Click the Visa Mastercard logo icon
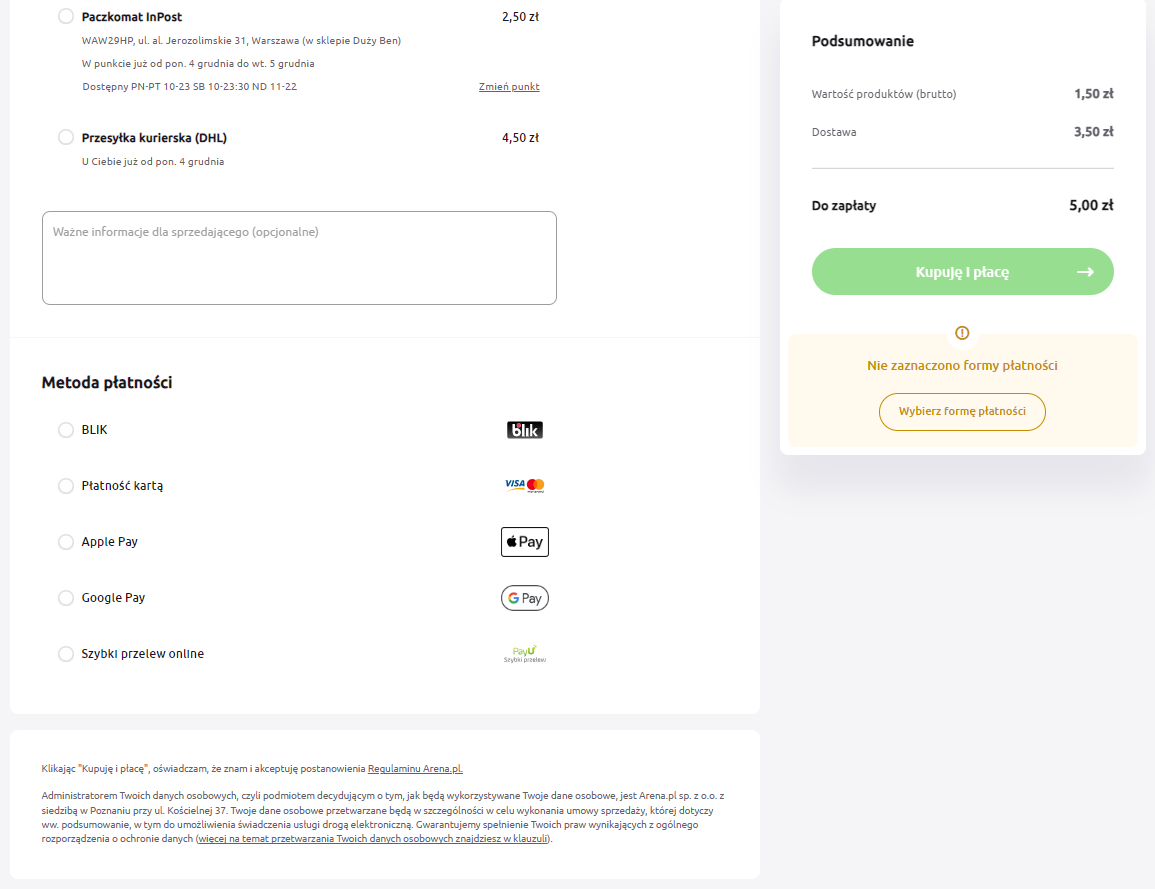The width and height of the screenshot is (1155, 889). coord(524,485)
